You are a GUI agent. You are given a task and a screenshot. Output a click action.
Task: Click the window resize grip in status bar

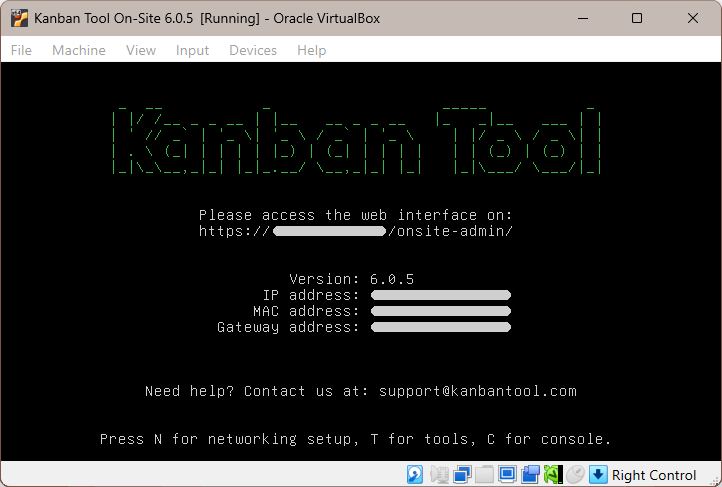[715, 481]
